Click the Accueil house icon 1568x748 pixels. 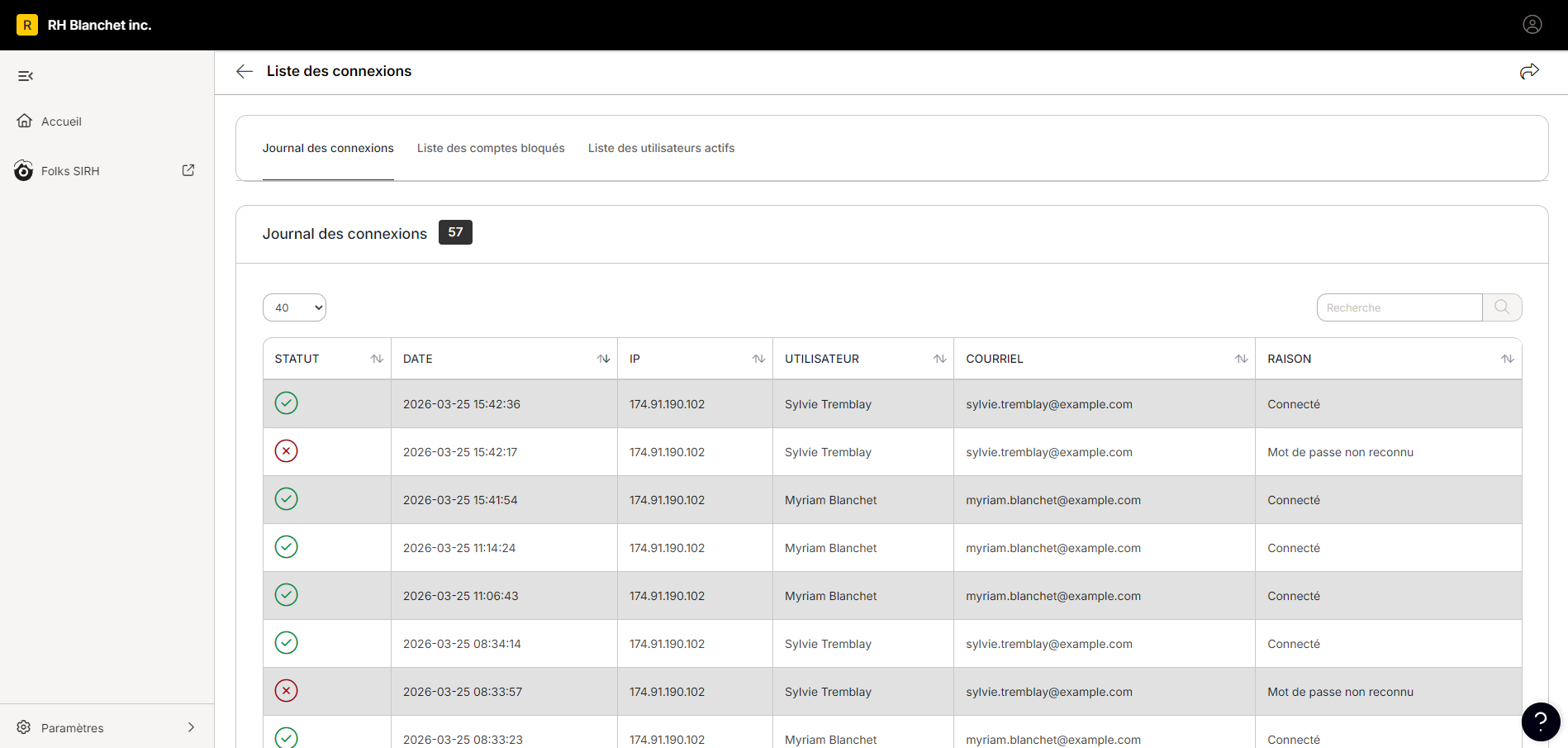(x=25, y=121)
